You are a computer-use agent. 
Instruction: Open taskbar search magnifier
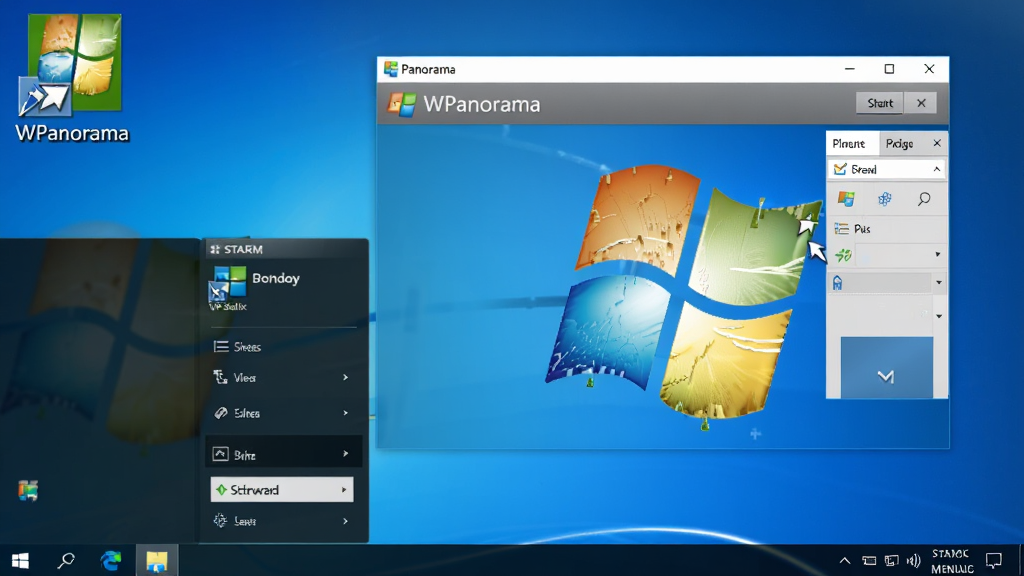66,560
